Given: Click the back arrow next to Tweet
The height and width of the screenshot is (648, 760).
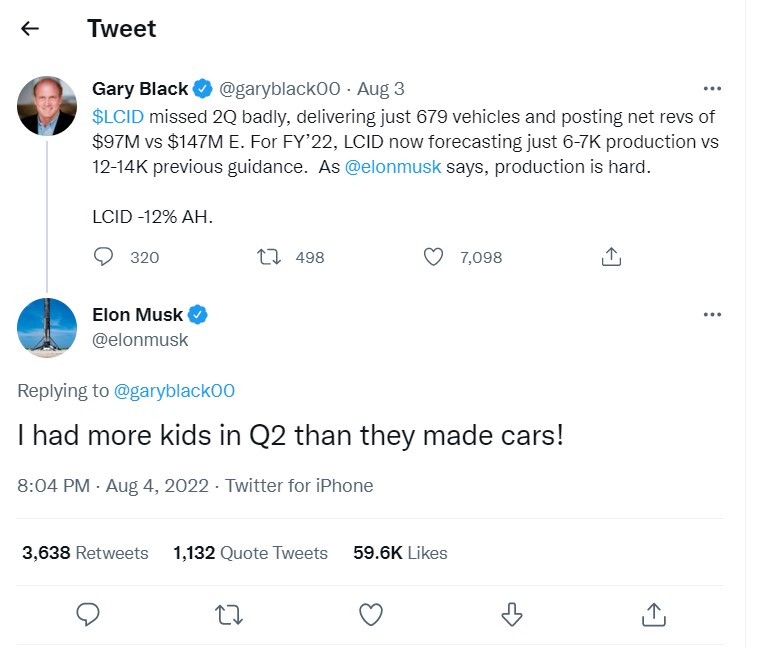Looking at the screenshot, I should [x=30, y=28].
